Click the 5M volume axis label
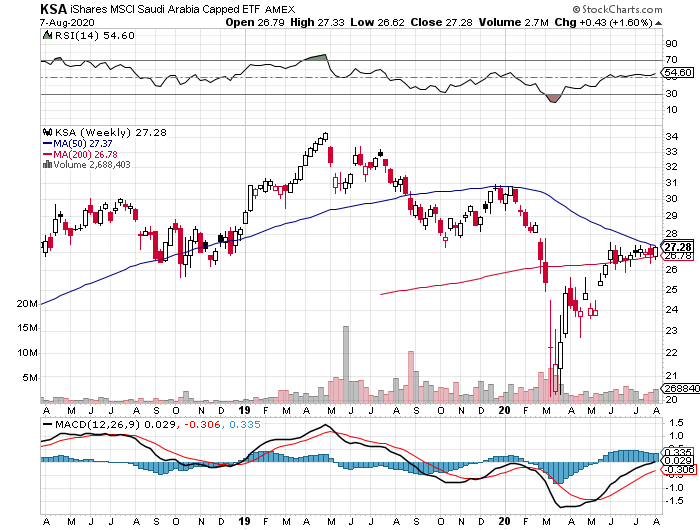This screenshot has height=530, width=700. pyautogui.click(x=30, y=378)
